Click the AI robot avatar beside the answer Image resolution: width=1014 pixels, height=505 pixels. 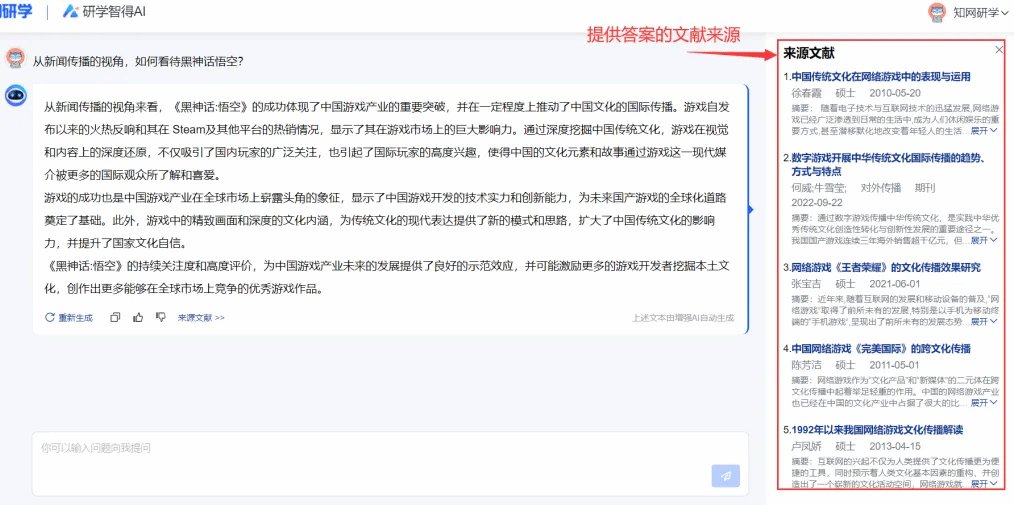(x=16, y=95)
